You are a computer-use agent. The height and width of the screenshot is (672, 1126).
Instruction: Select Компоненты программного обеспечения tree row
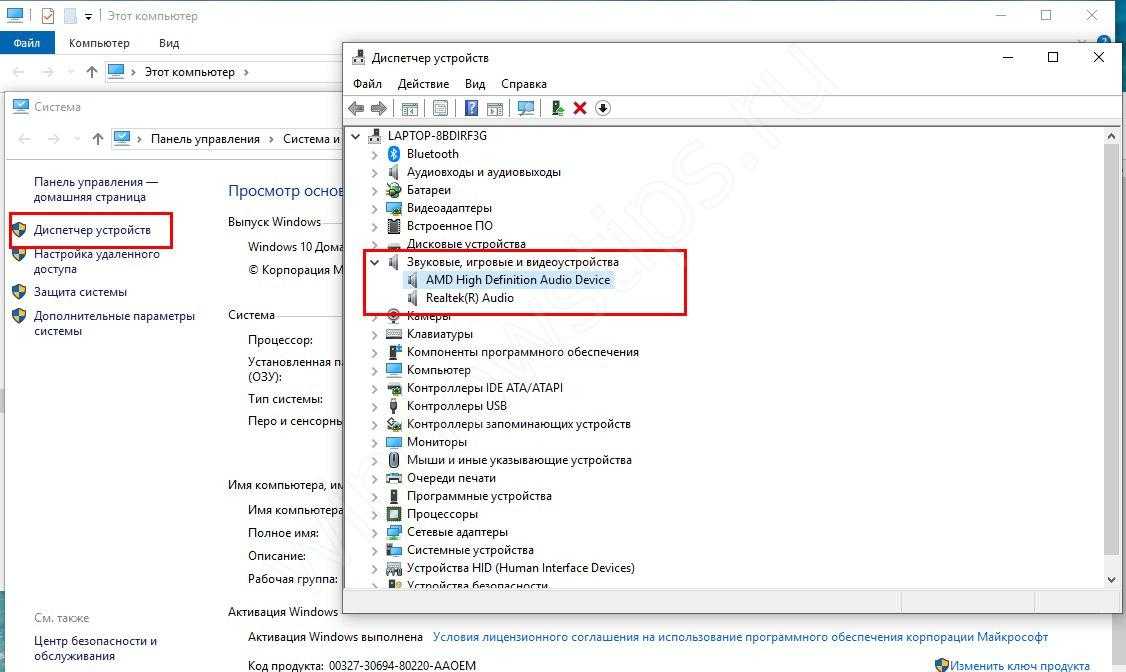pyautogui.click(x=522, y=352)
